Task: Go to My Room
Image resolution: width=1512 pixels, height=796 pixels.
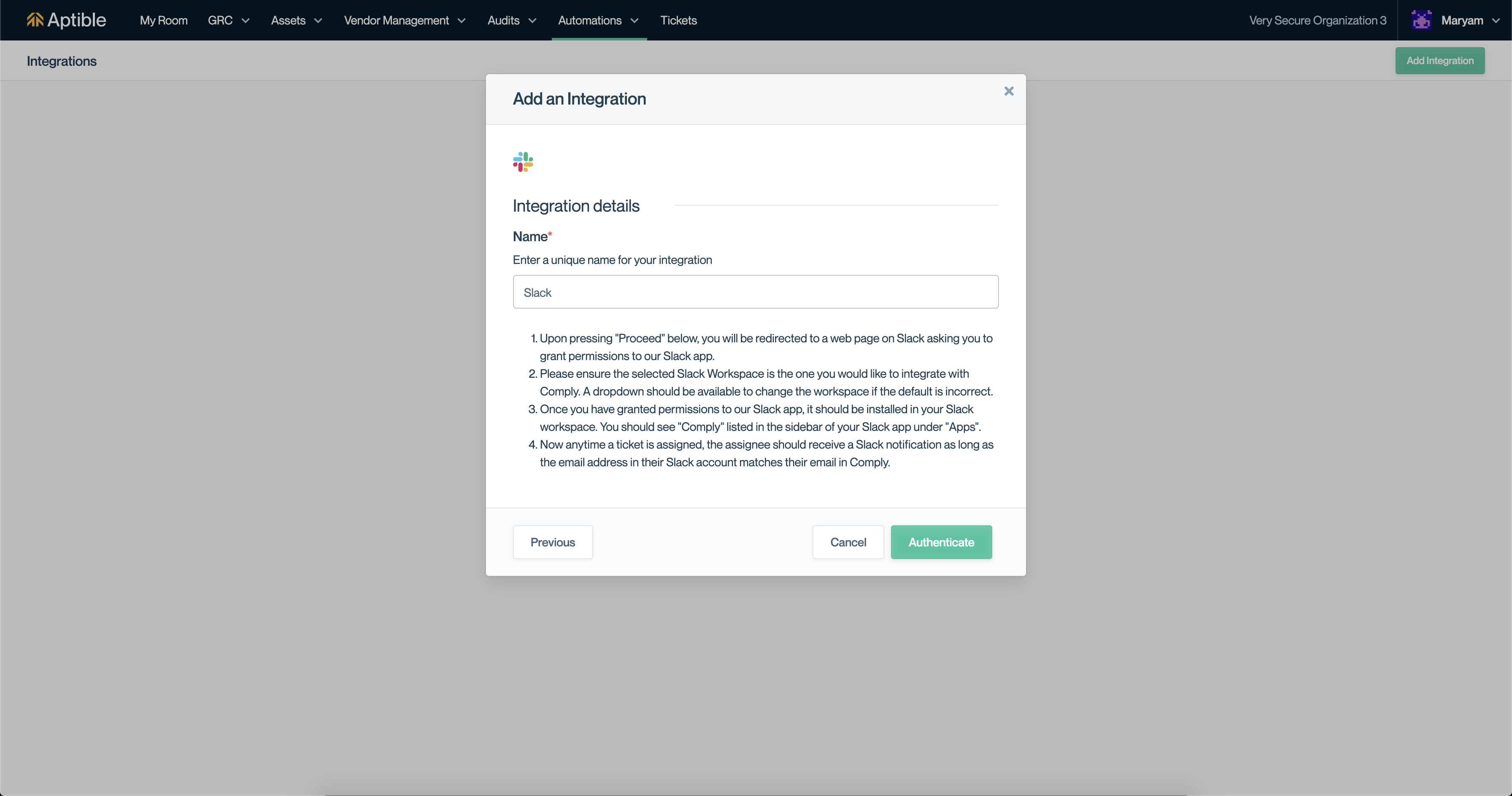Action: pos(163,21)
